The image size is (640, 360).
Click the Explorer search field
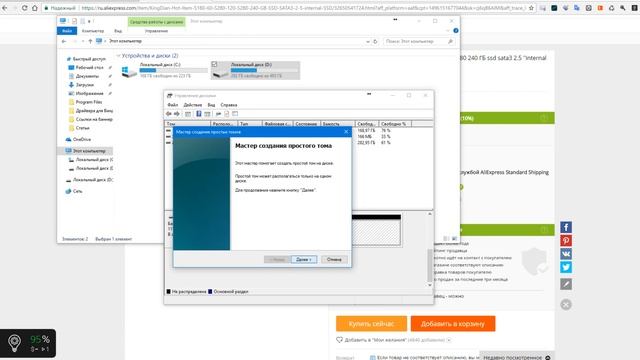point(419,41)
